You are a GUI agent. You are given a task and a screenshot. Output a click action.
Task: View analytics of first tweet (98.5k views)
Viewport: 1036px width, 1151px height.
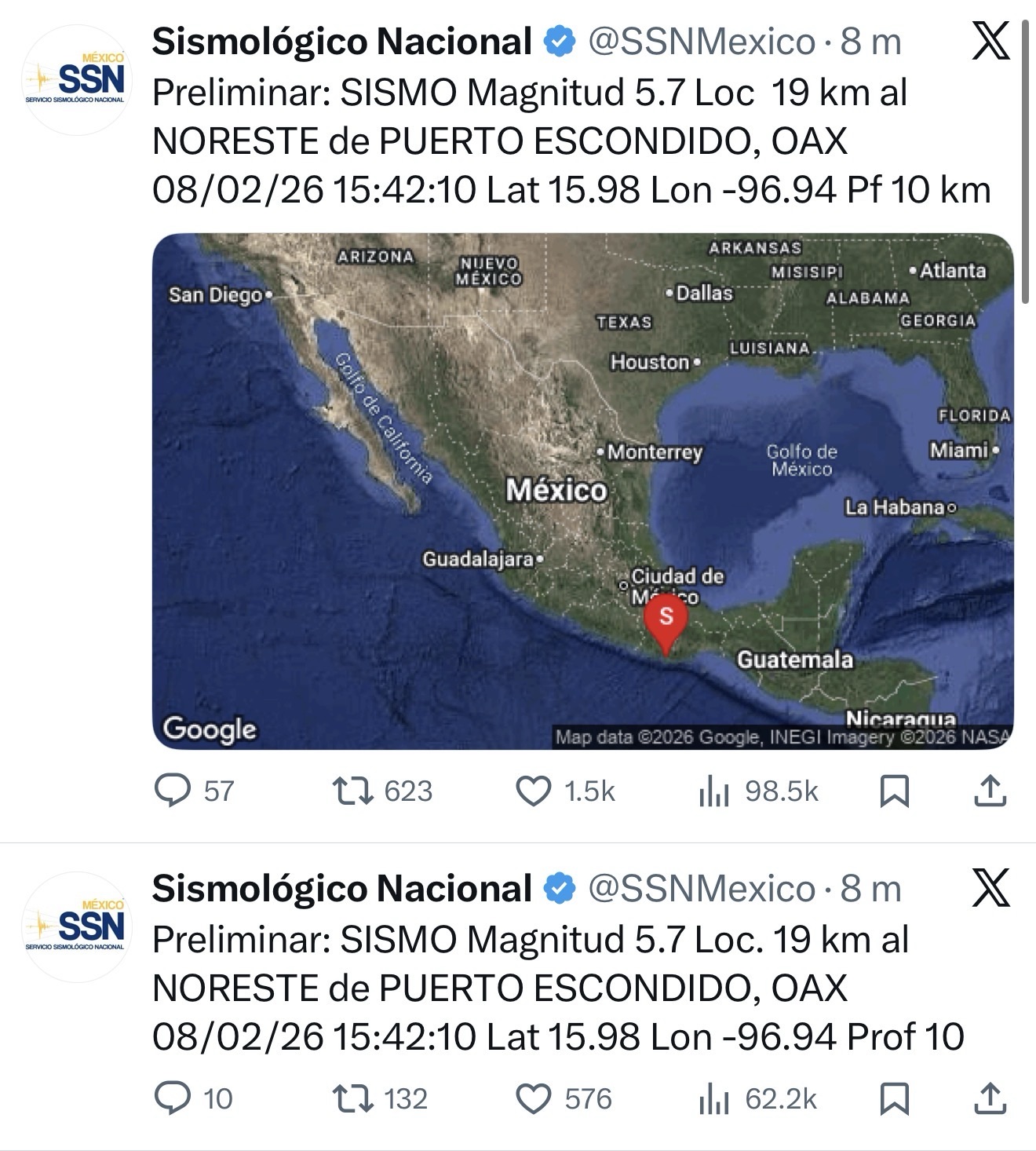(x=714, y=791)
